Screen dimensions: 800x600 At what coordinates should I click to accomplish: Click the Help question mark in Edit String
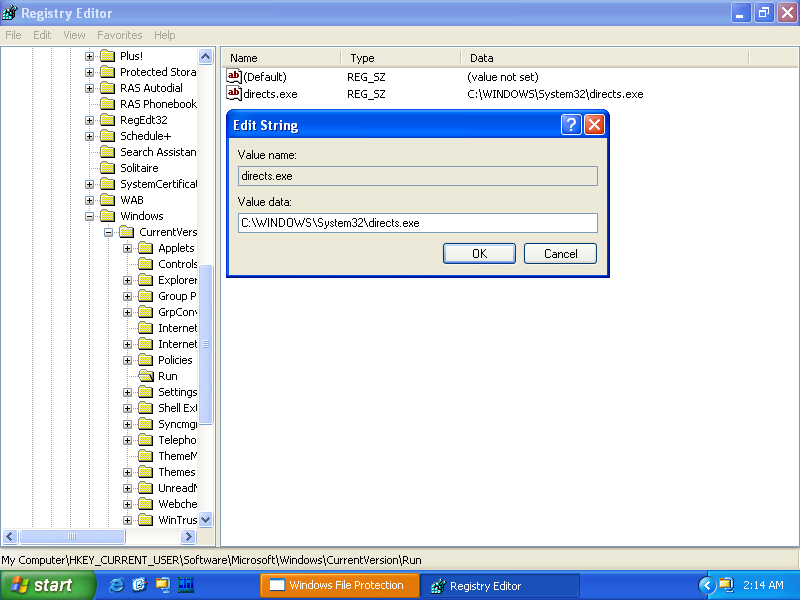571,124
